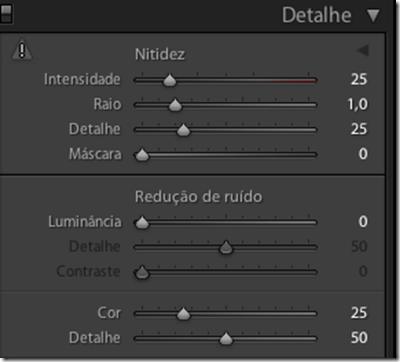Click the Máscara value field showing 0

coord(363,154)
